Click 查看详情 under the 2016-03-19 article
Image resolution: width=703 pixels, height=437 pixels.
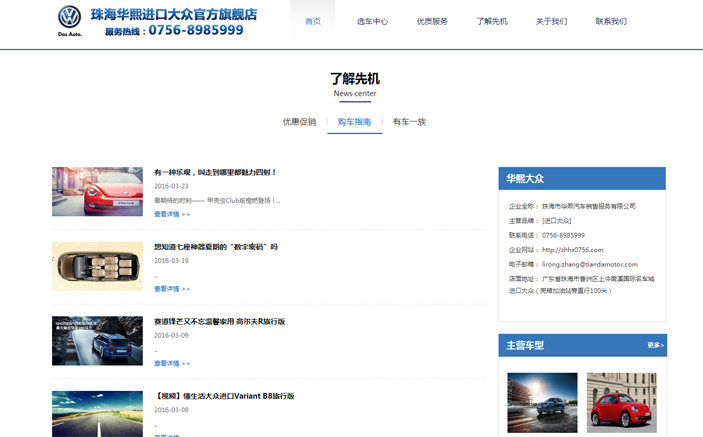[172, 289]
